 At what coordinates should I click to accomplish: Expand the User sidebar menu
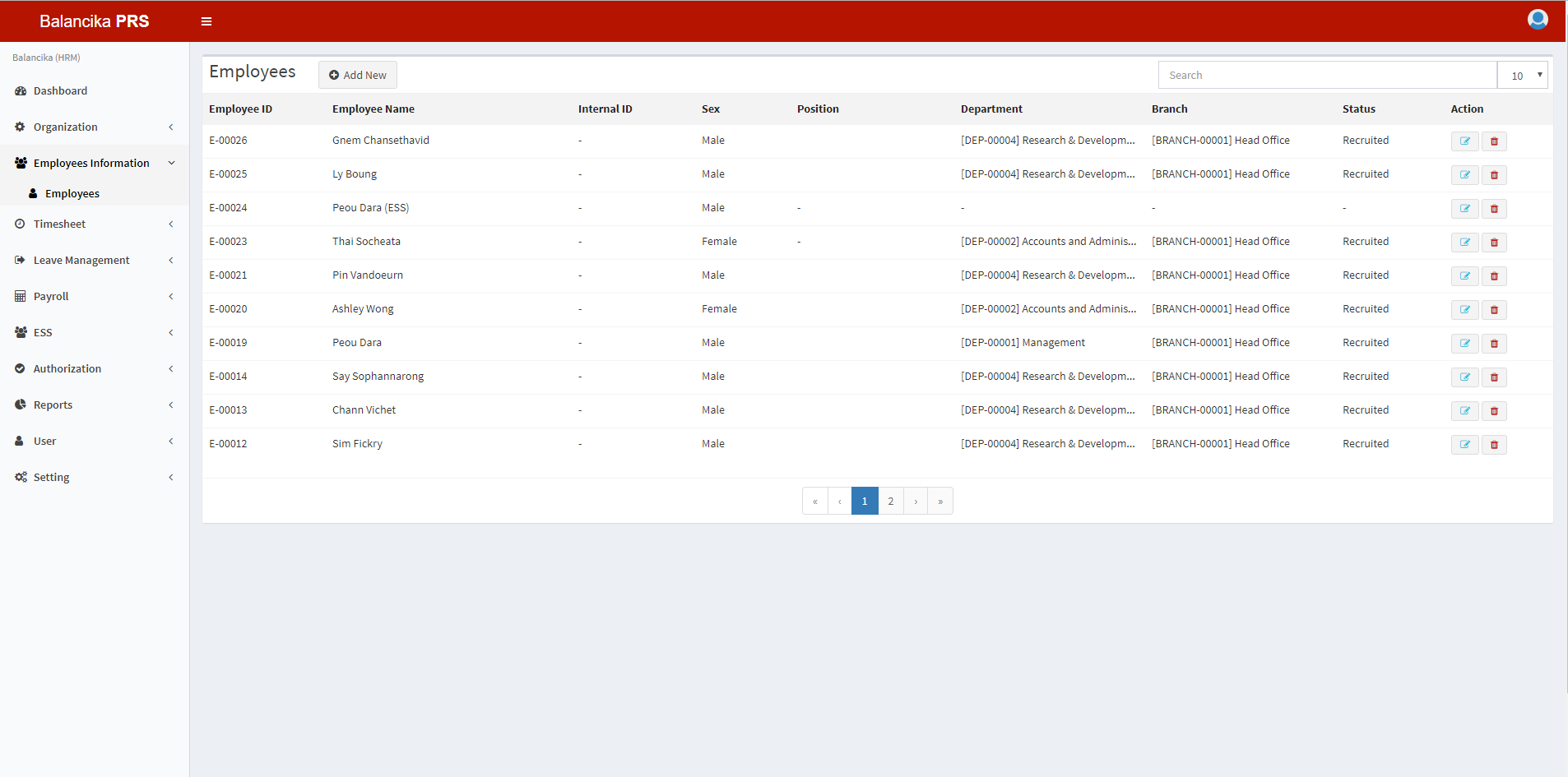point(95,441)
